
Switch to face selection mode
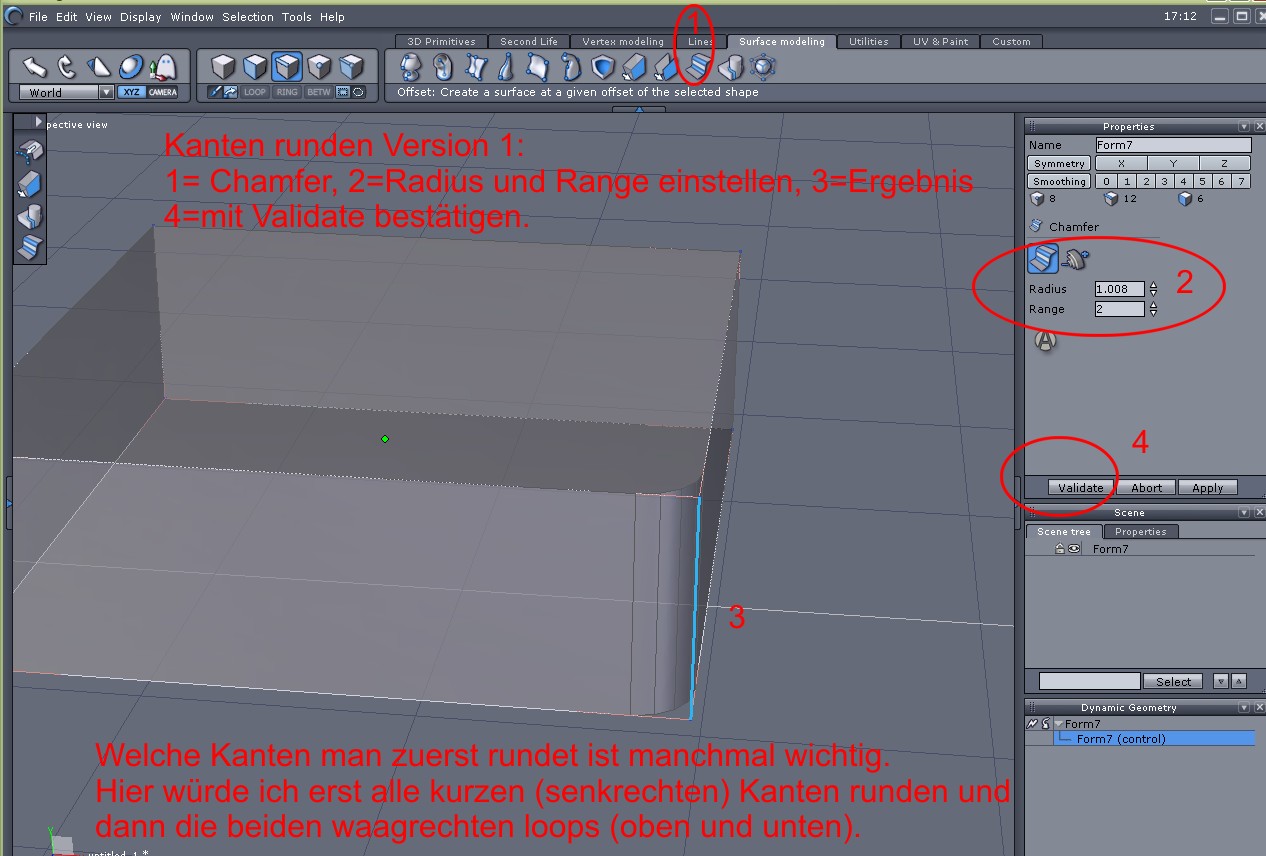(x=255, y=67)
